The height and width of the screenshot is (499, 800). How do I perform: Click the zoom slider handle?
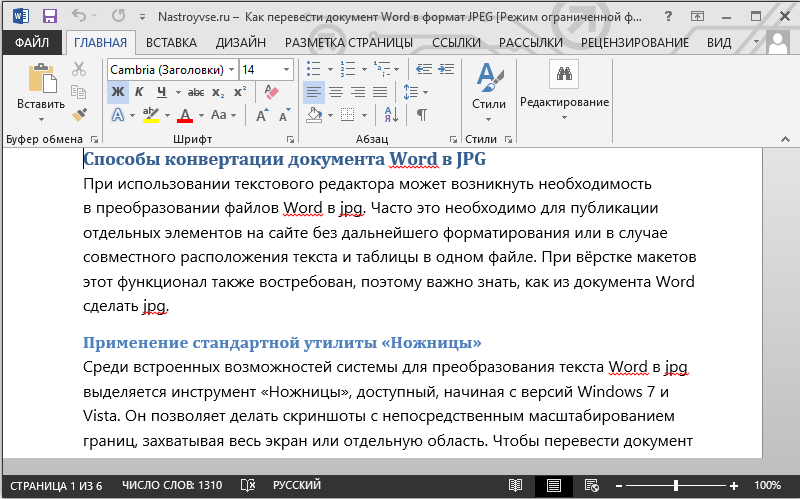click(676, 486)
